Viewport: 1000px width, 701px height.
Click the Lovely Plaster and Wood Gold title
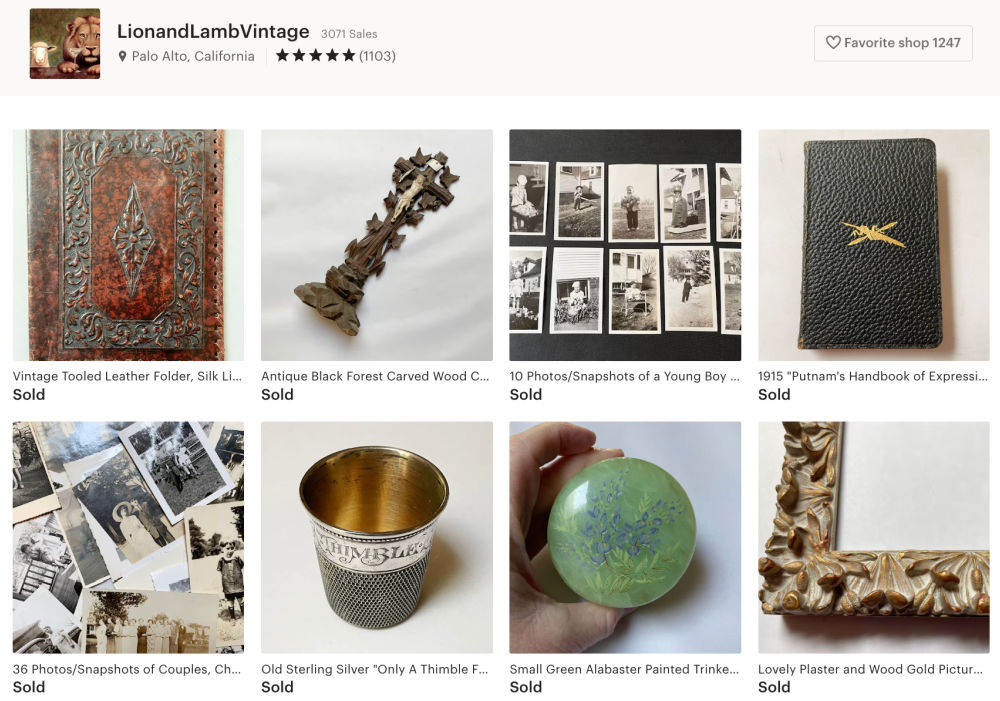[x=872, y=669]
